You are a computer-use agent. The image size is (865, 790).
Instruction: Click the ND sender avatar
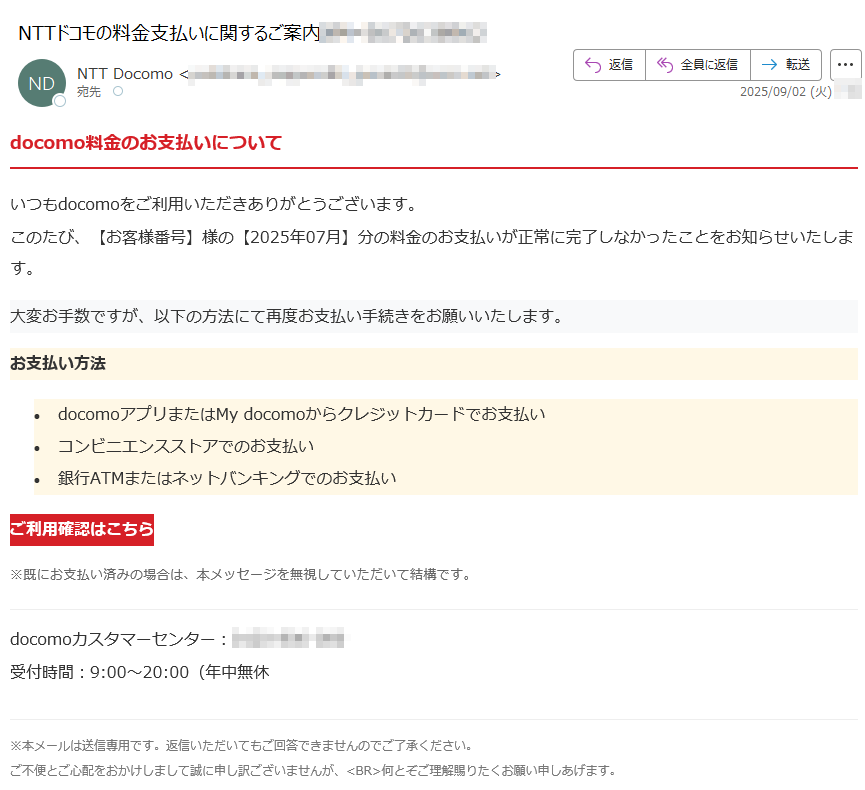tap(42, 83)
